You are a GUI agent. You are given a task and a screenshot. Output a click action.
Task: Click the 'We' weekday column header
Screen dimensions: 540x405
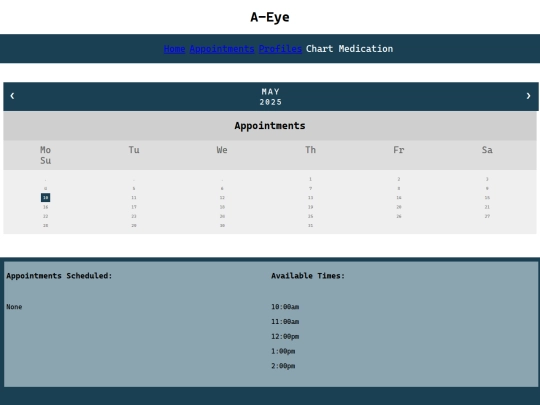222,150
